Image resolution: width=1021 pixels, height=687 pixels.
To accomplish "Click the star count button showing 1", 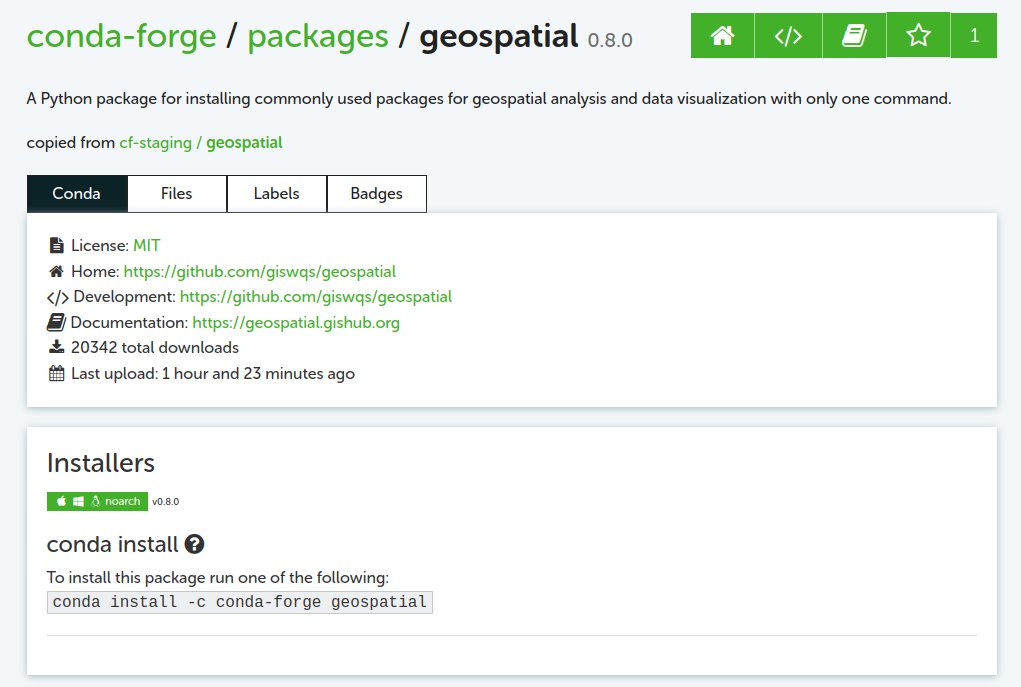I will [x=974, y=35].
